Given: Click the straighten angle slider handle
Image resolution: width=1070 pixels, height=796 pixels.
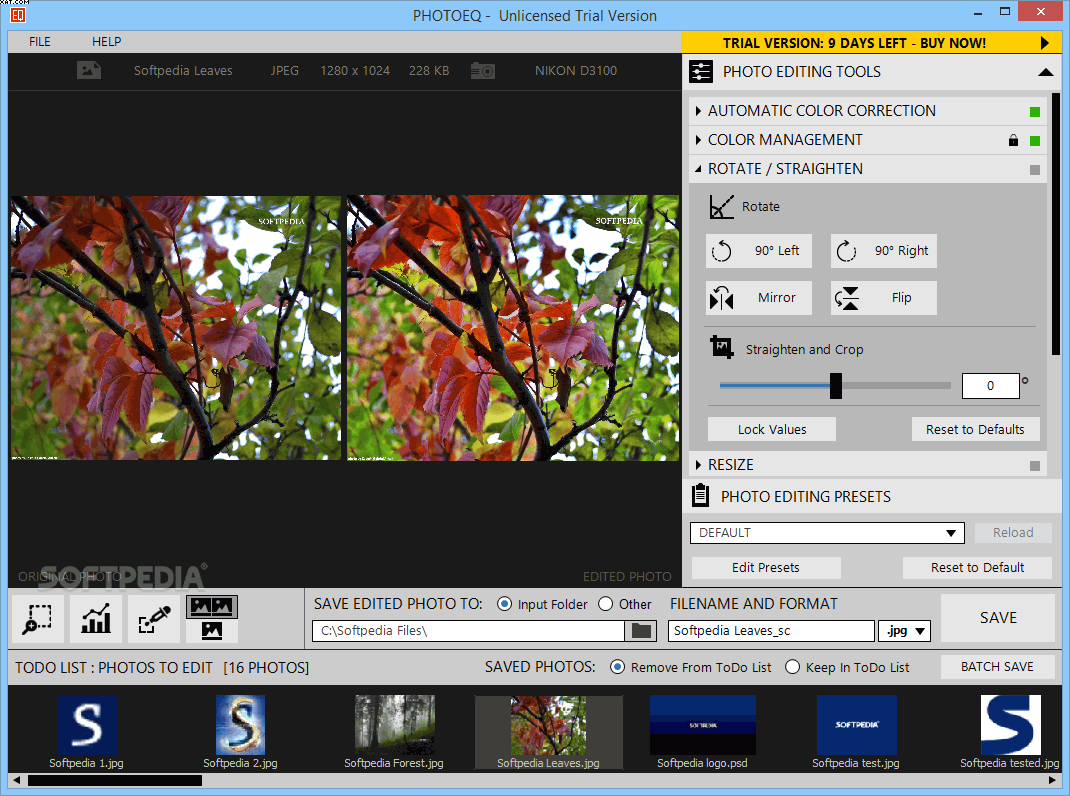Looking at the screenshot, I should 836,386.
